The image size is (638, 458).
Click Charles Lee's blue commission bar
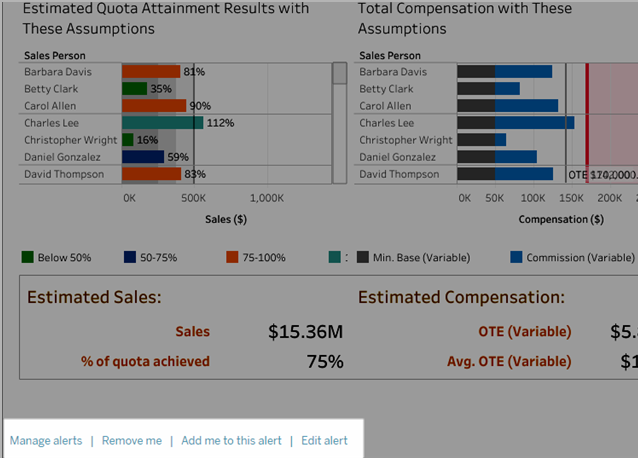[x=535, y=123]
